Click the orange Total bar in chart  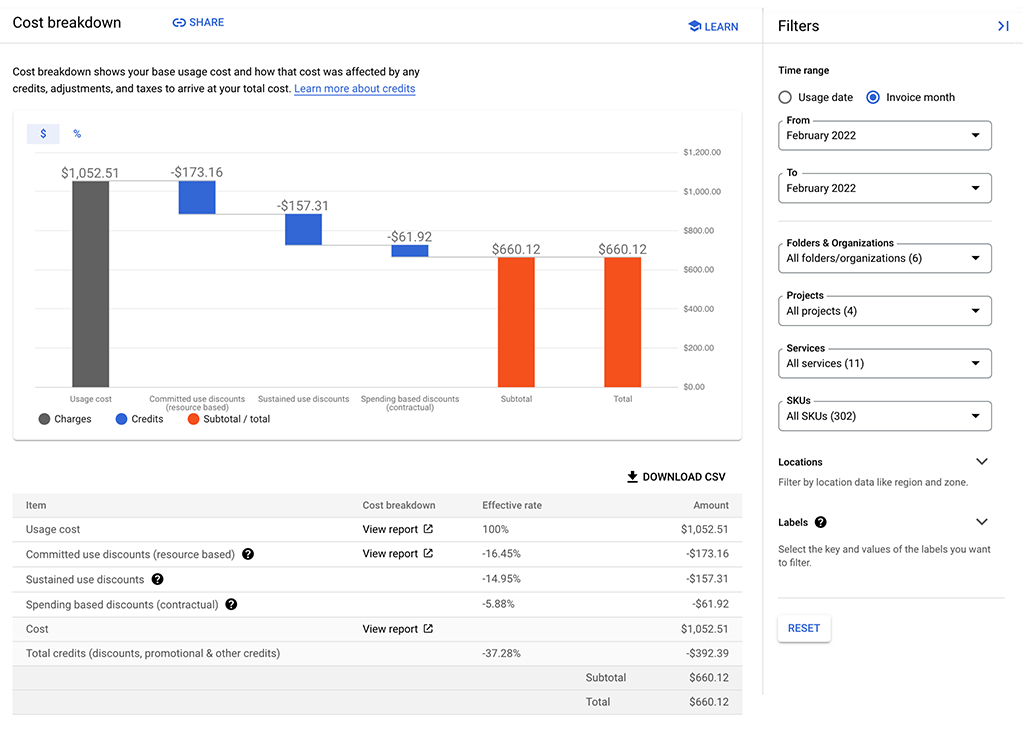click(x=622, y=322)
